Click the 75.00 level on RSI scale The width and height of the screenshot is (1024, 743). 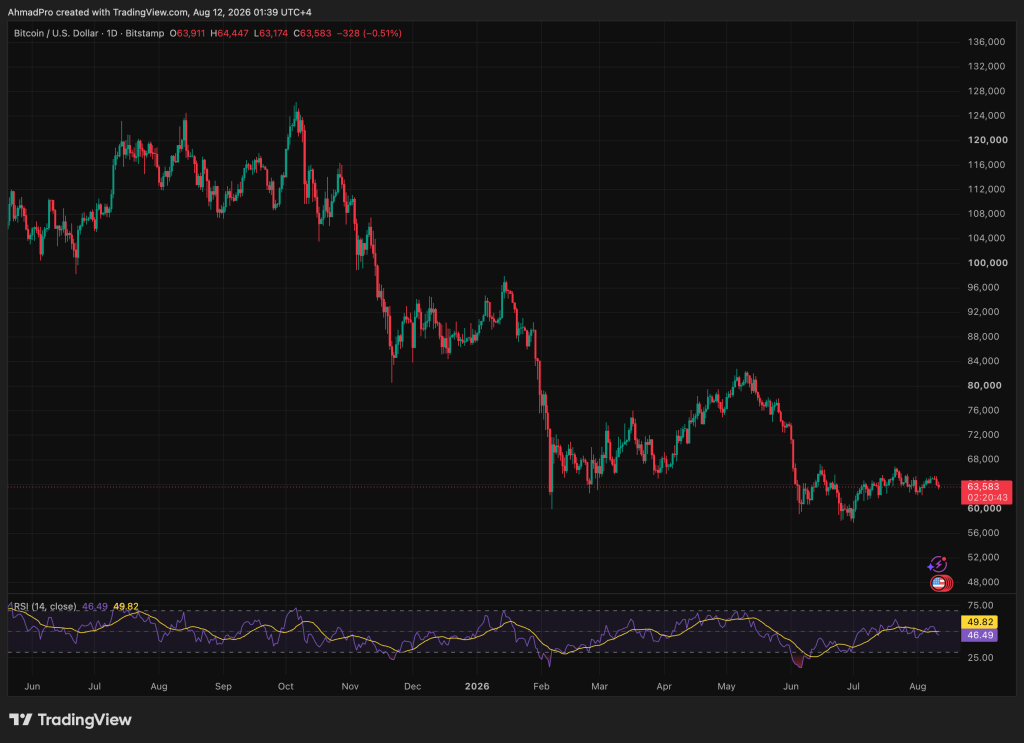980,605
